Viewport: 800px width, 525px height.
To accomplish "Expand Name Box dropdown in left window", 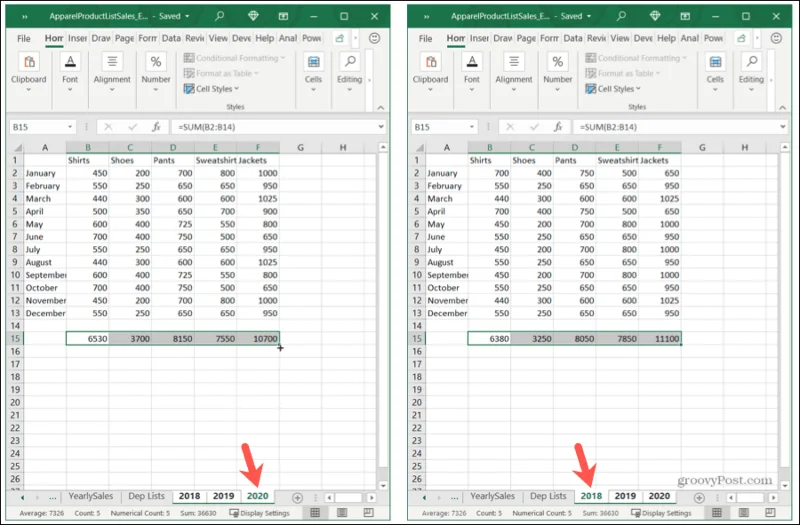I will pyautogui.click(x=70, y=127).
